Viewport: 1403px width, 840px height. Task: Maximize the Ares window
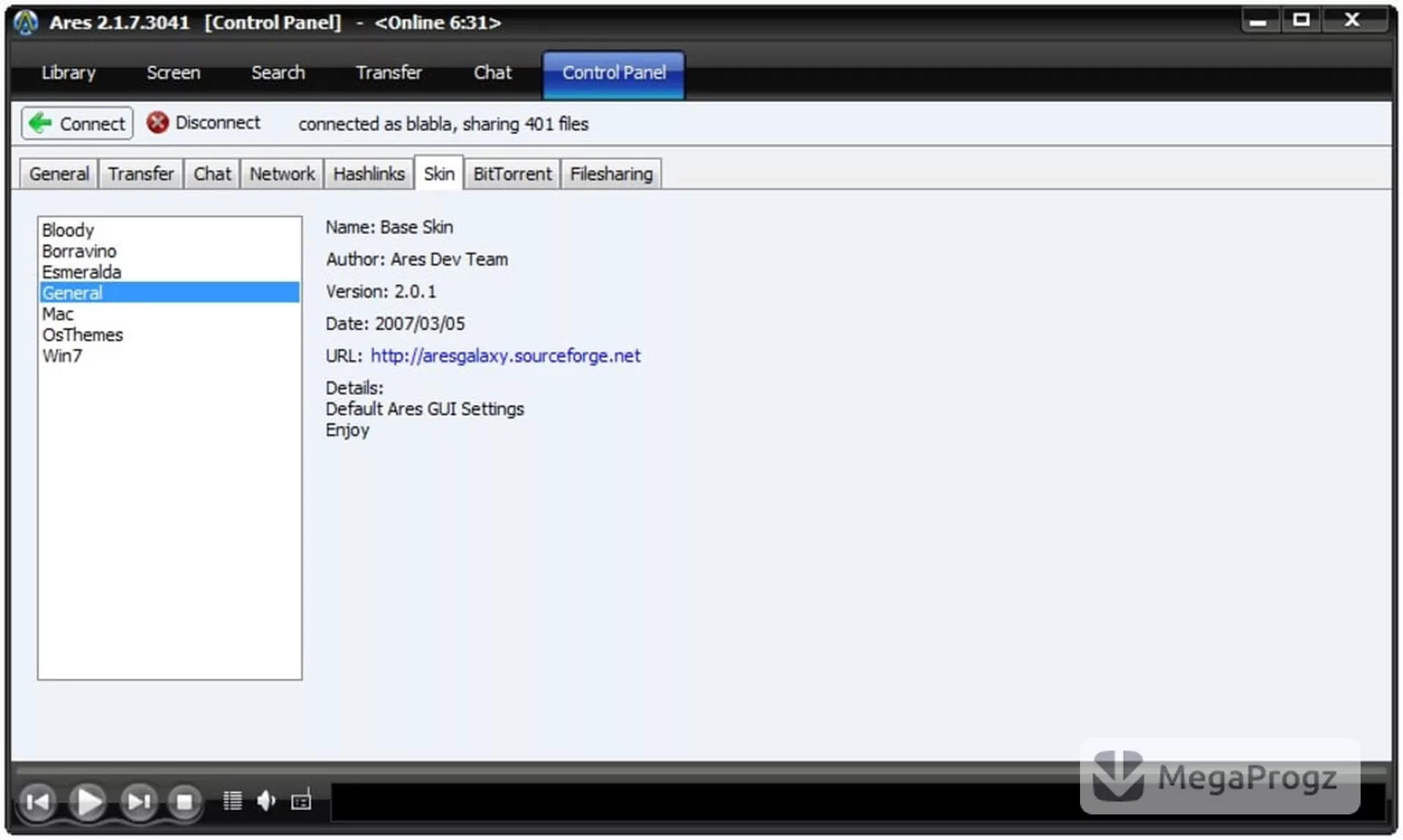1301,20
